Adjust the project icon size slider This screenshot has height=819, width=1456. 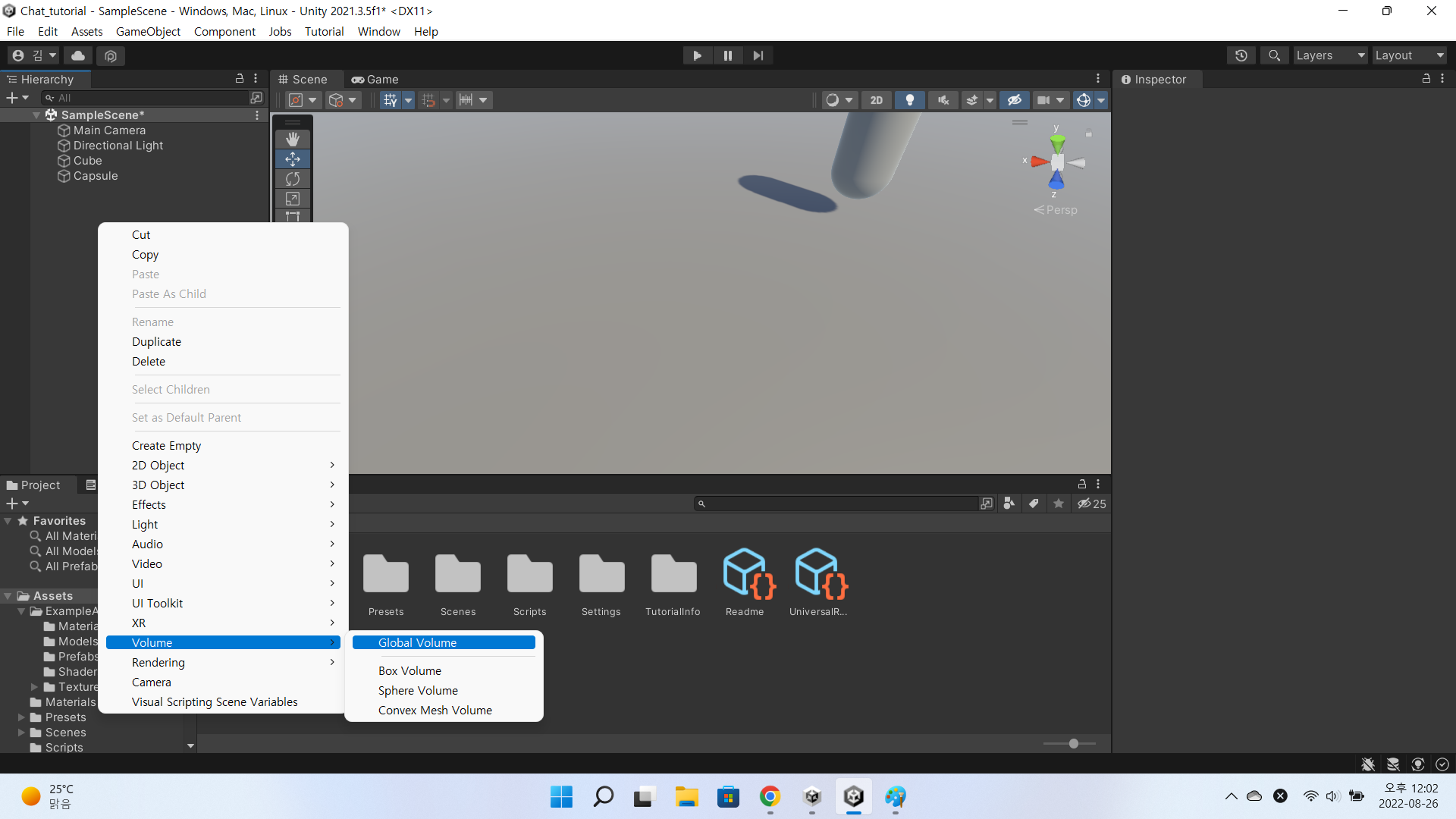pos(1073,744)
